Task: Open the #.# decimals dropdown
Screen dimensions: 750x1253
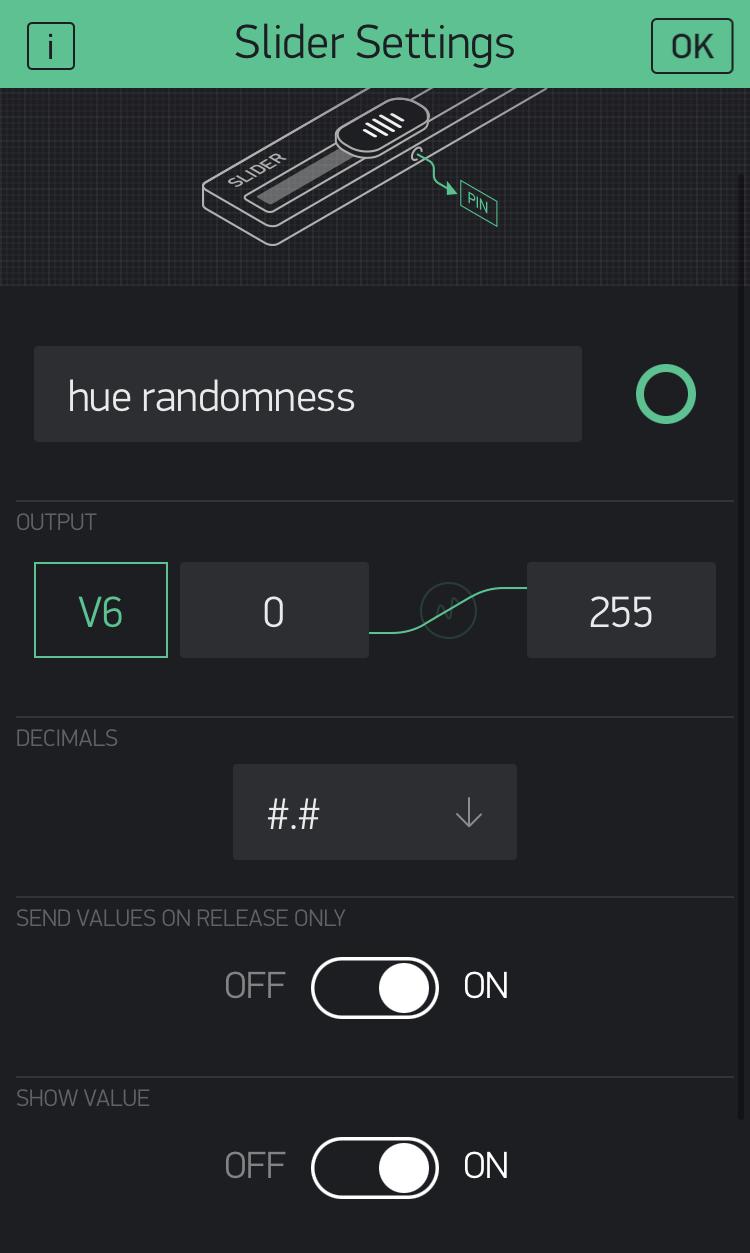Action: tap(375, 812)
